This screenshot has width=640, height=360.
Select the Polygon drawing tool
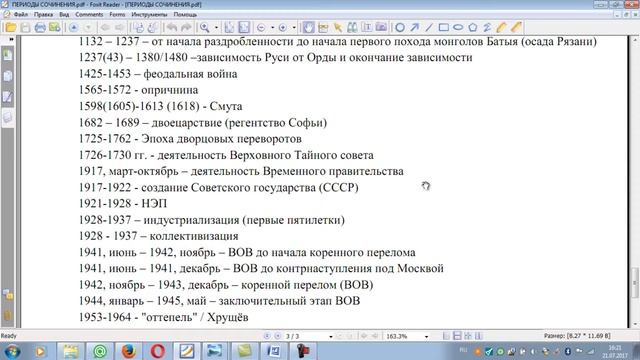tap(473, 27)
